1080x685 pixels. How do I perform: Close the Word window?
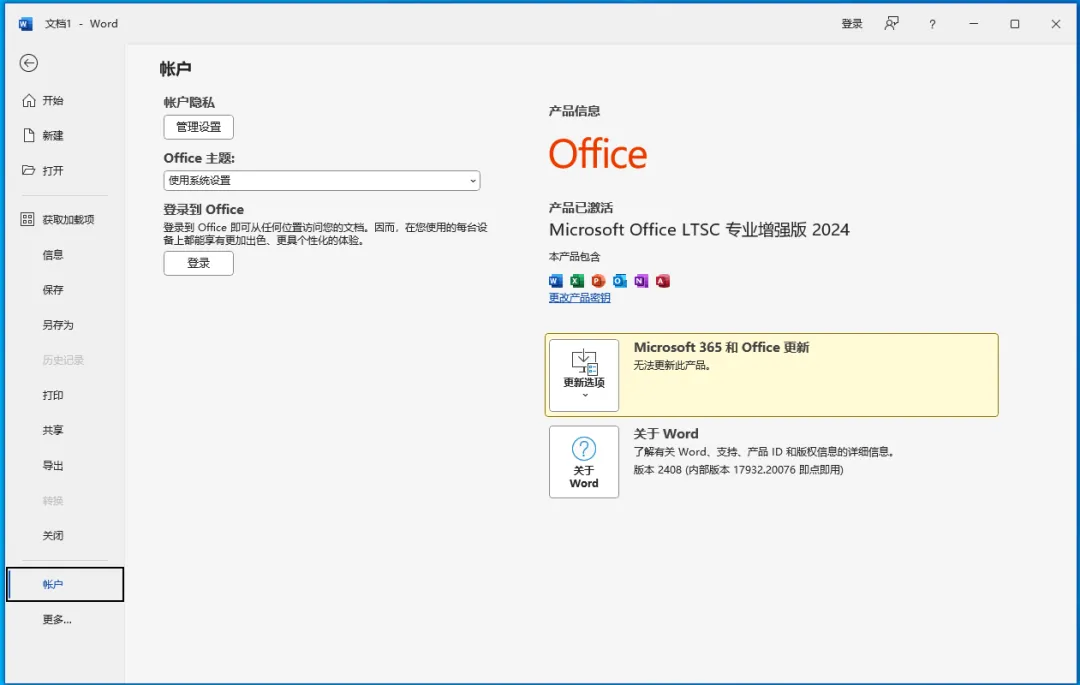click(x=1056, y=24)
